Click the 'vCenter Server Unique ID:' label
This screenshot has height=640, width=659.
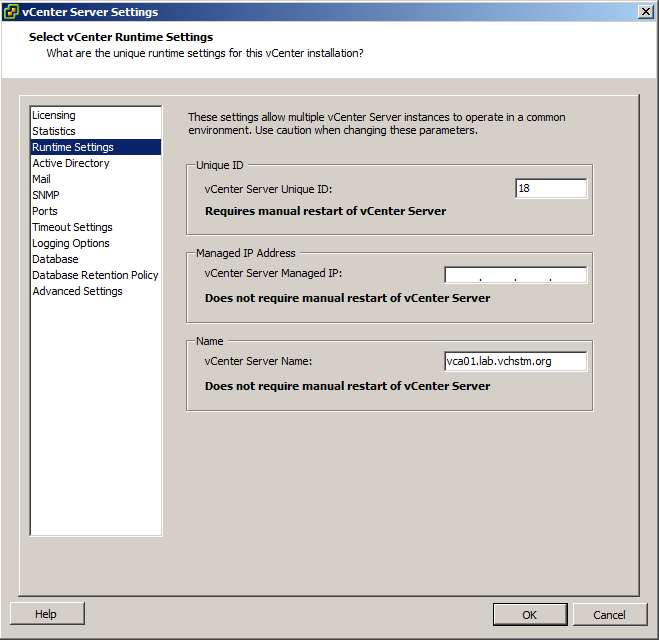(x=268, y=189)
